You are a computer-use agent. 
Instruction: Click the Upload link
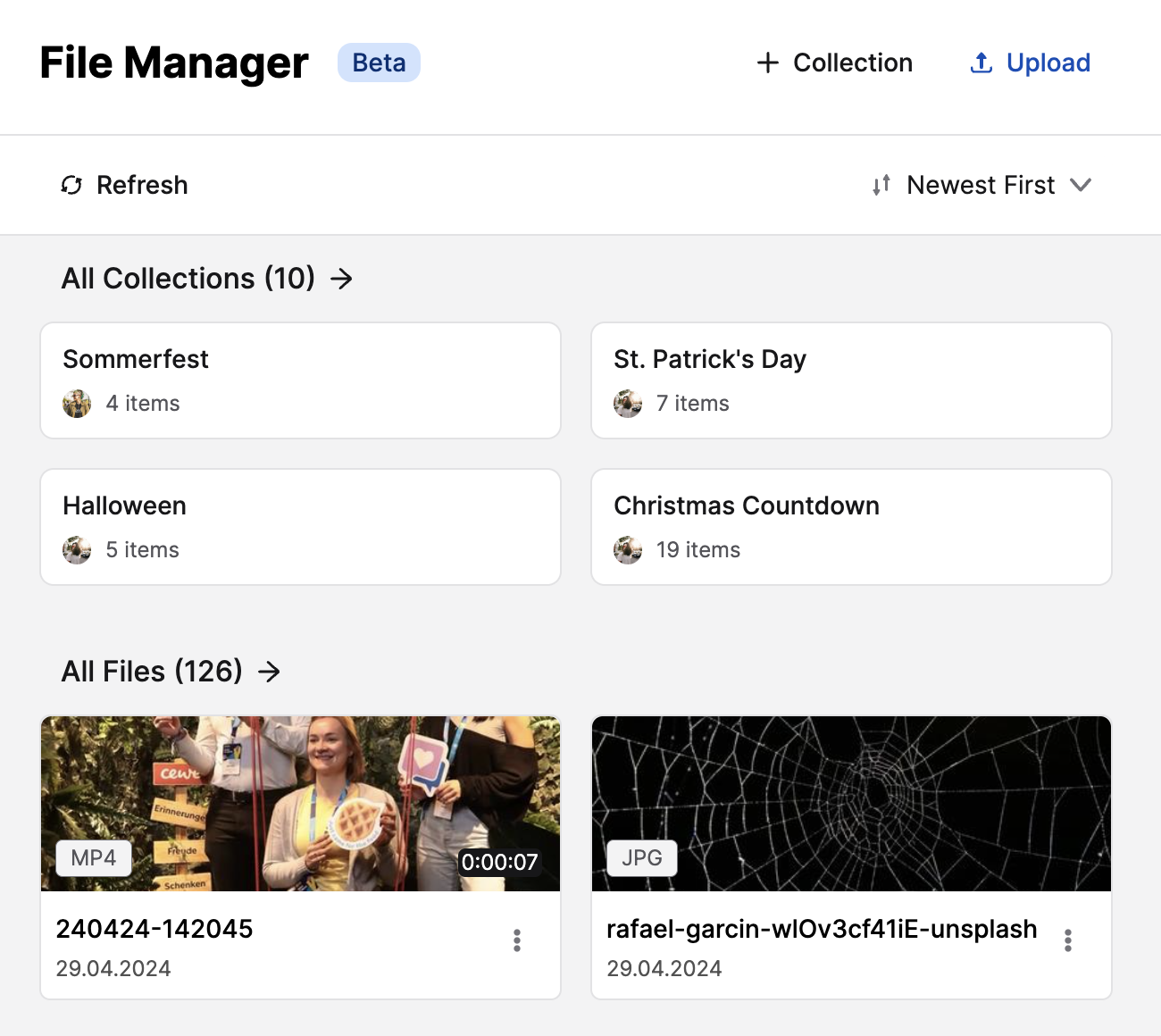[1048, 63]
